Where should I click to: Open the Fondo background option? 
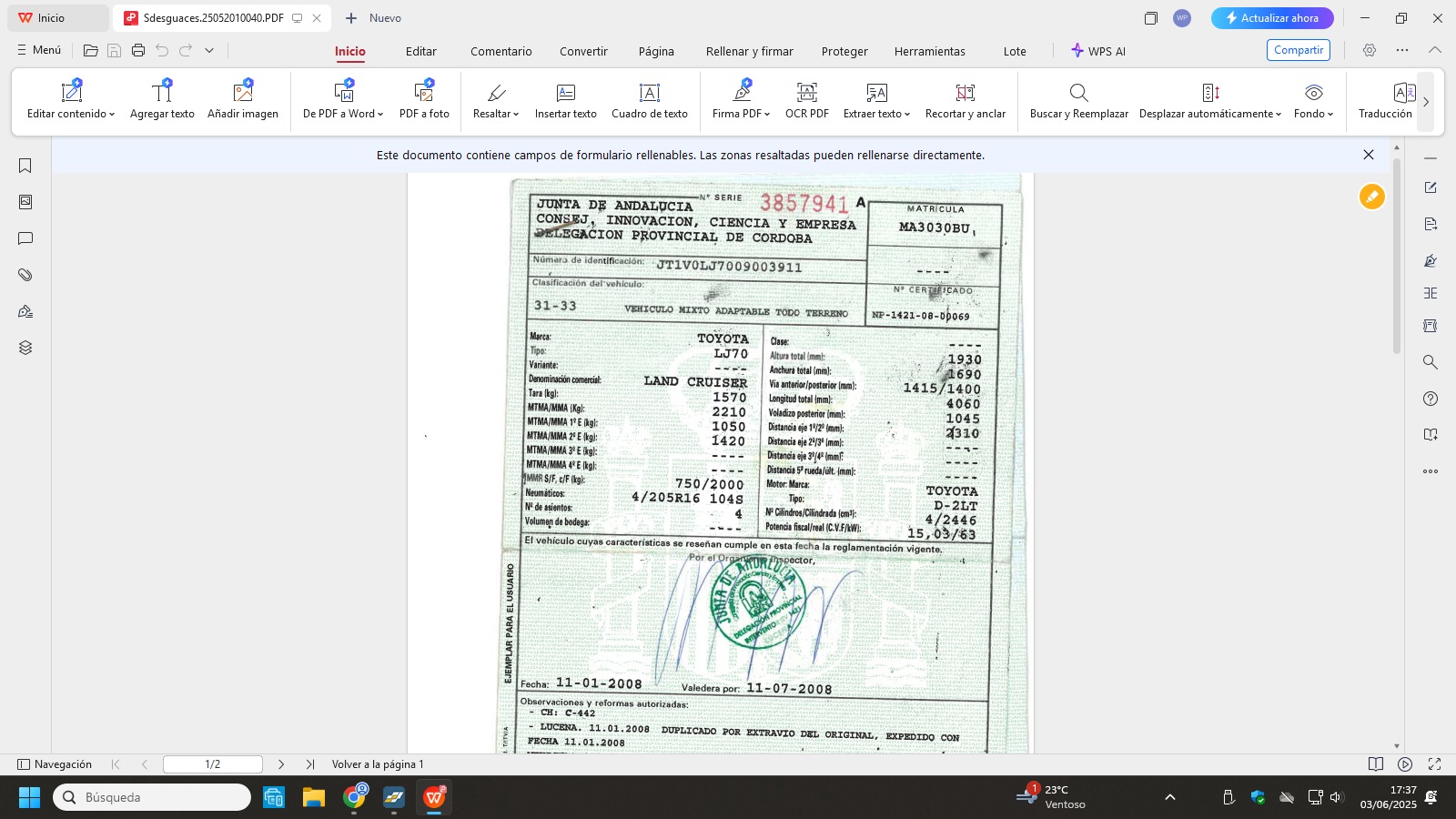pos(1314,99)
